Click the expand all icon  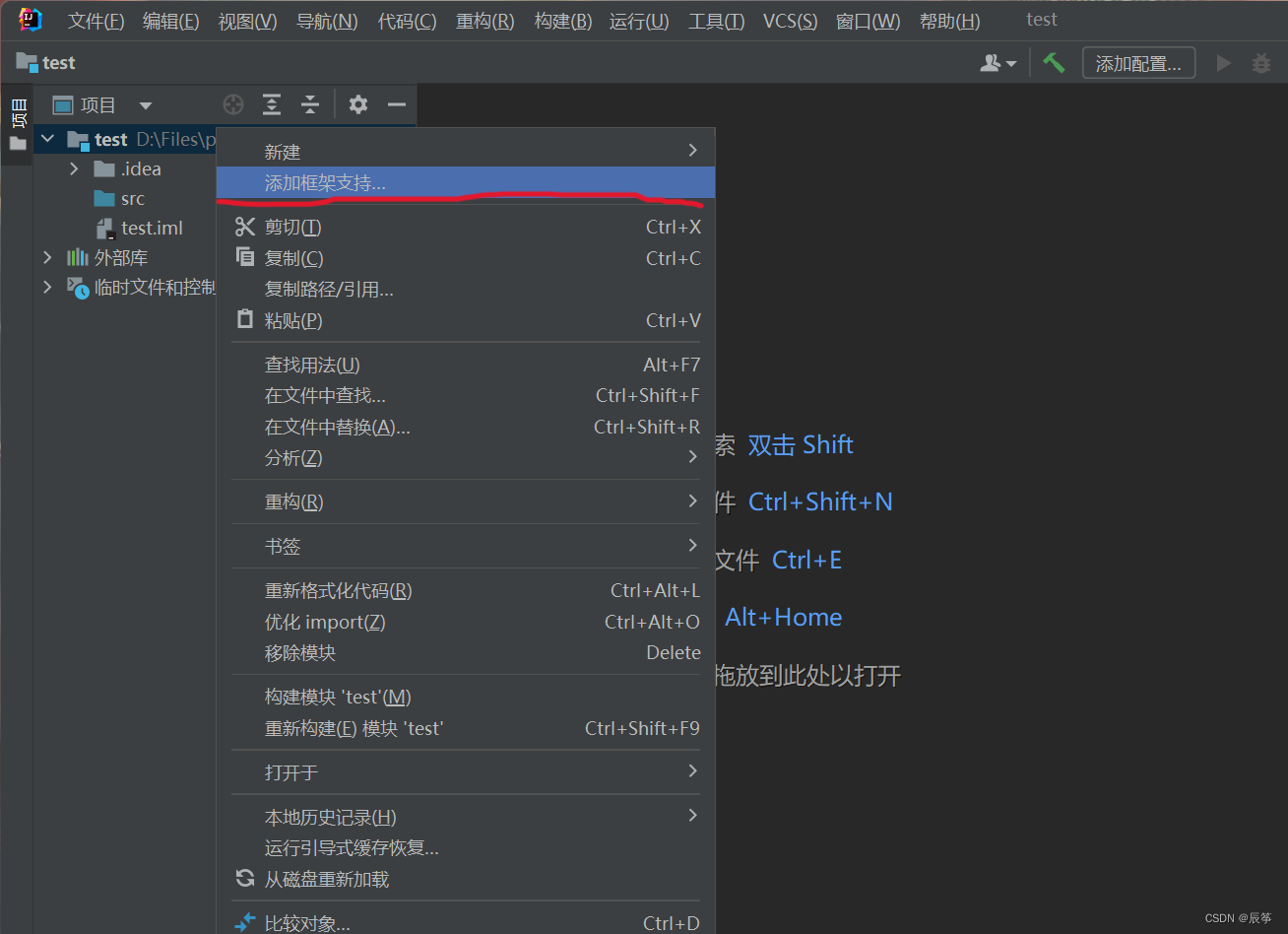tap(272, 104)
